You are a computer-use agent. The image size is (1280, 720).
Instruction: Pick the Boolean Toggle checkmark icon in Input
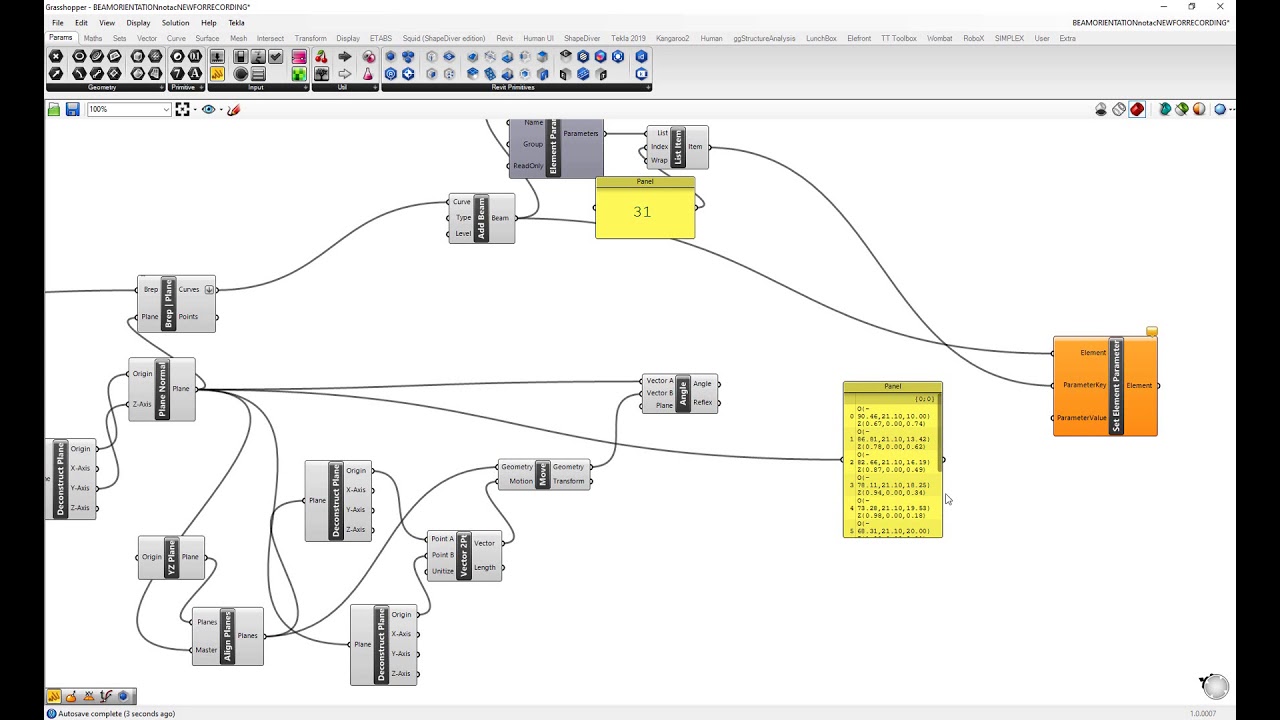[x=275, y=57]
